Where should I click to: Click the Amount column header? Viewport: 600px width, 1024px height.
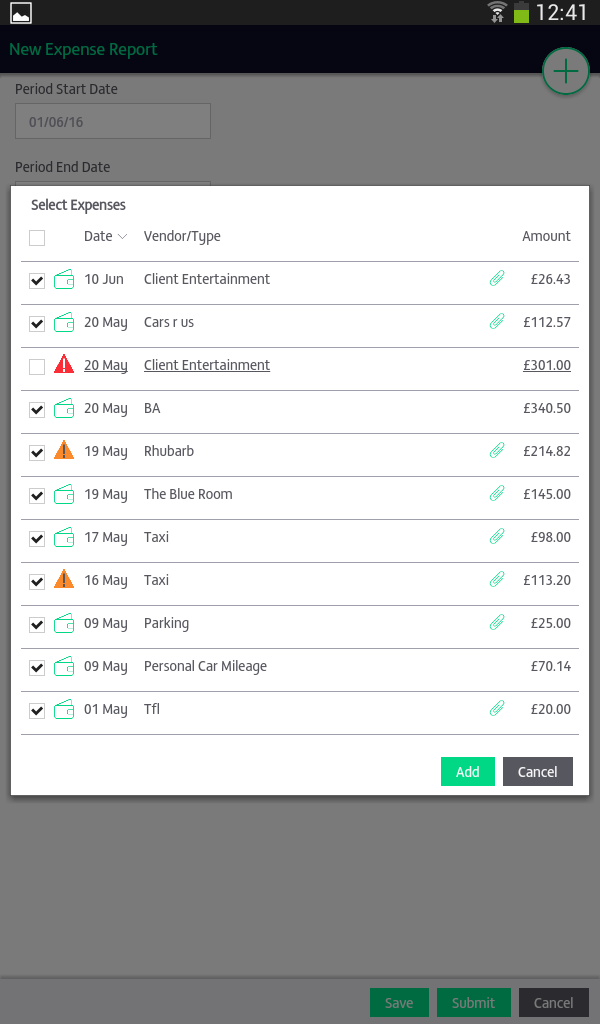(x=546, y=236)
